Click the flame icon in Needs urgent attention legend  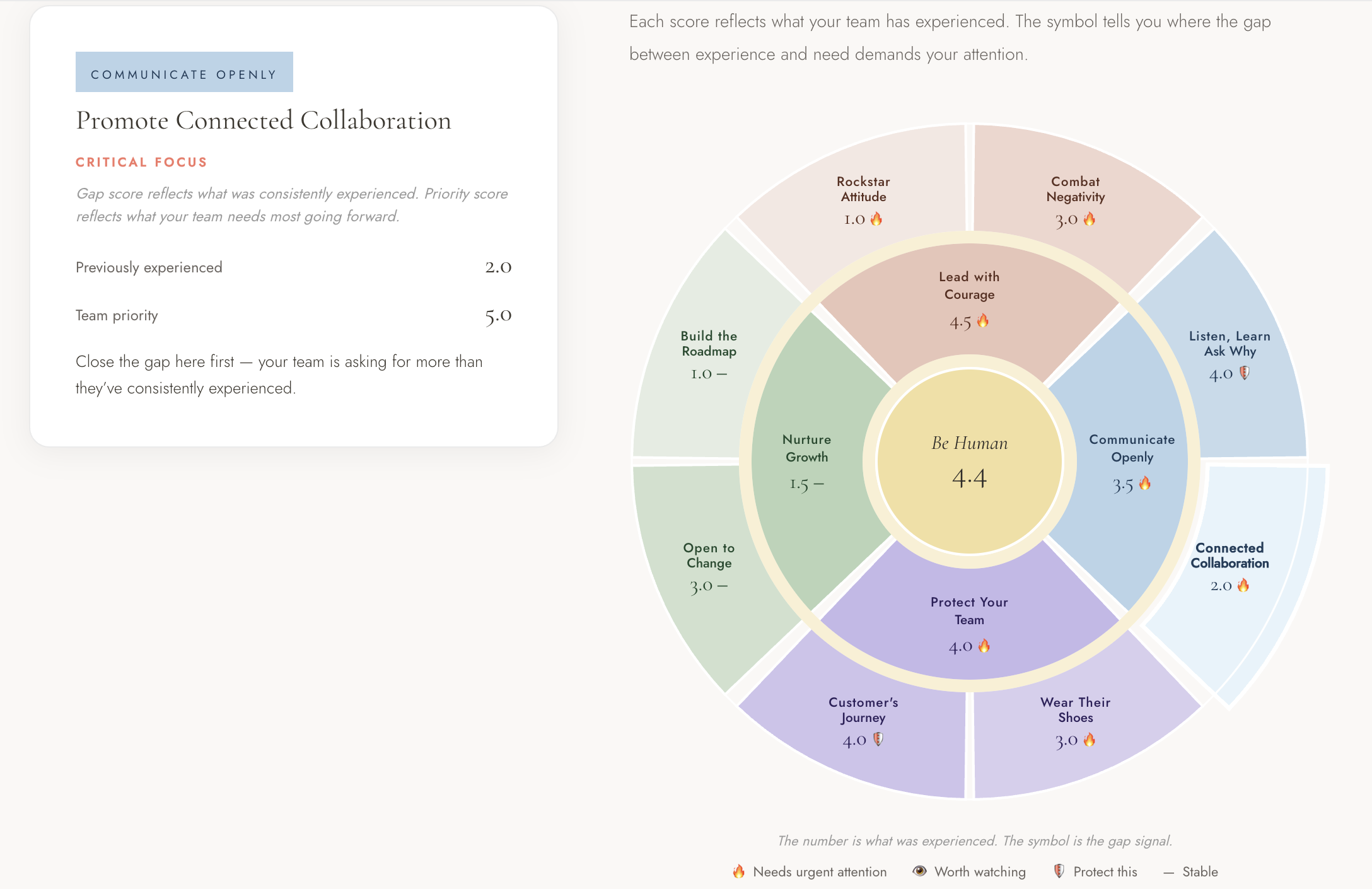click(739, 871)
